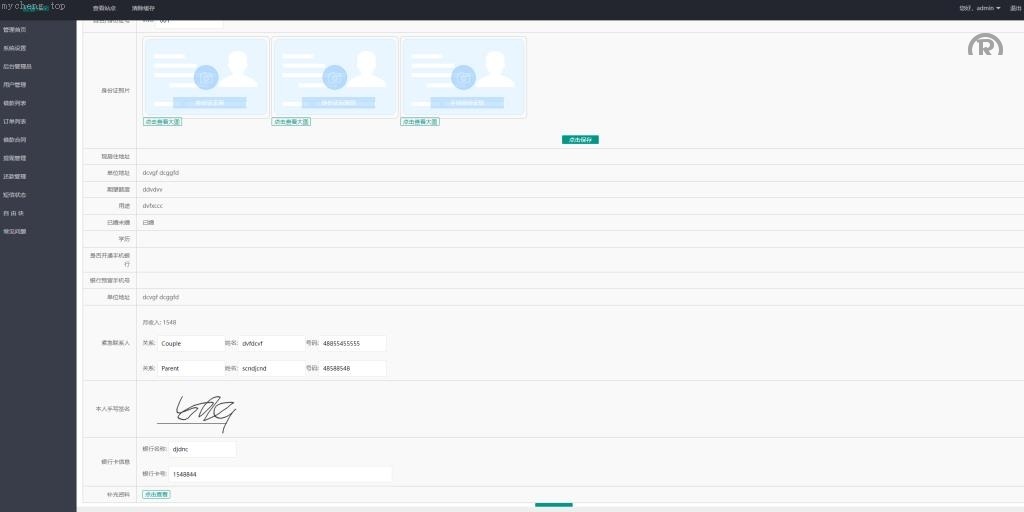Open the admin user dropdown menu

click(x=979, y=8)
